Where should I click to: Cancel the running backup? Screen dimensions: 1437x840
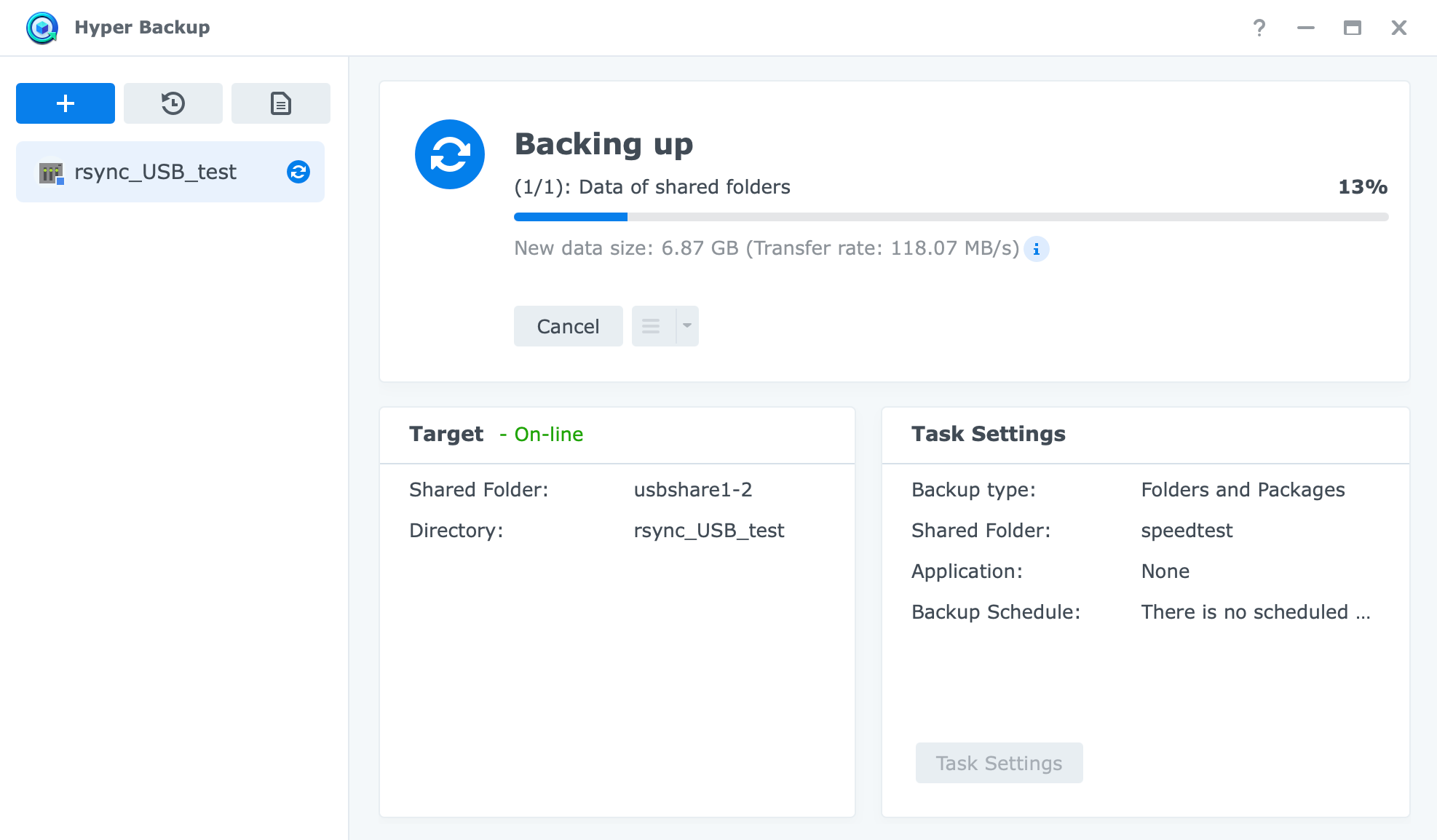pos(569,326)
